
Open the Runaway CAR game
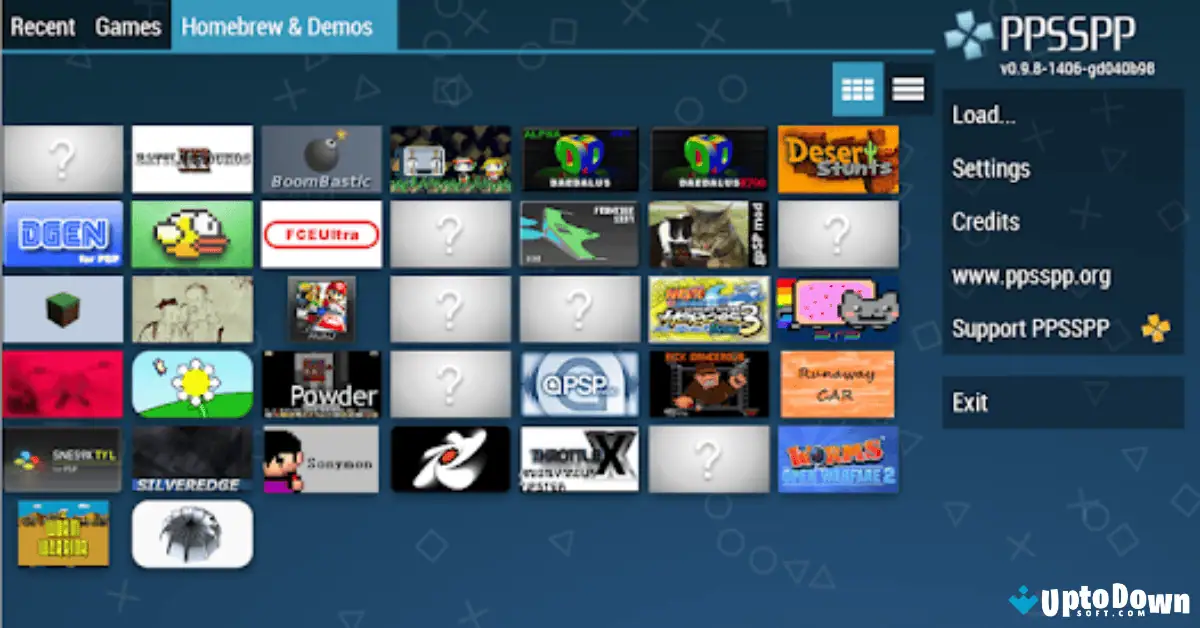click(837, 384)
